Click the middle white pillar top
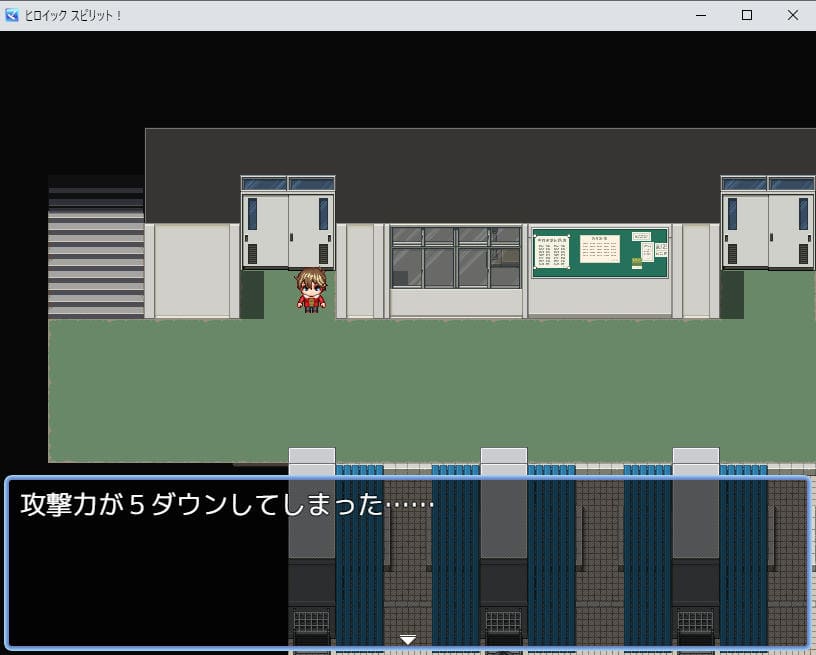 pyautogui.click(x=503, y=456)
